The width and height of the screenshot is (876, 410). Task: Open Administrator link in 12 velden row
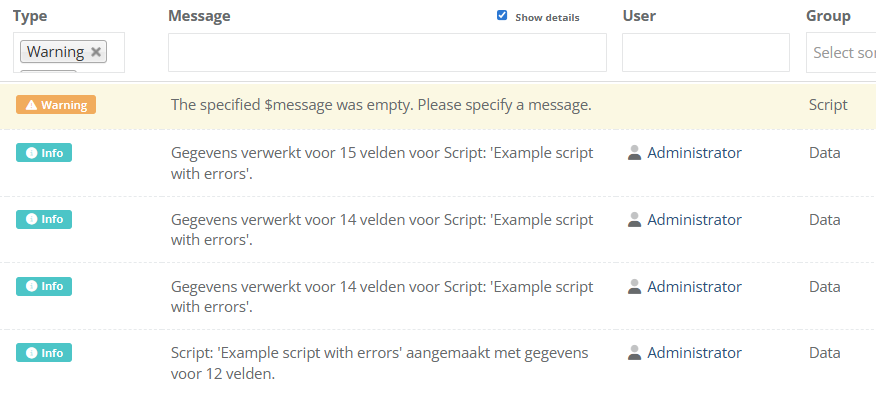(694, 353)
